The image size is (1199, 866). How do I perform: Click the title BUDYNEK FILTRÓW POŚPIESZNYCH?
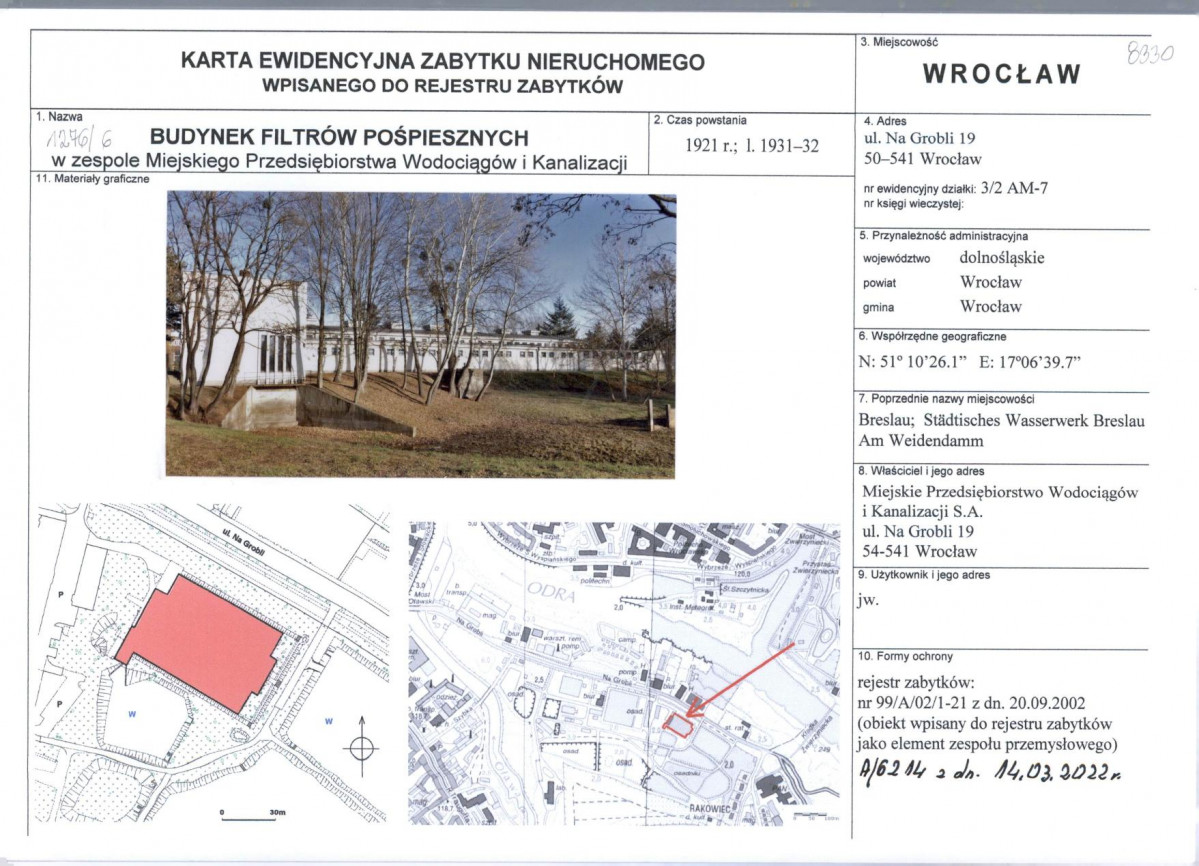tap(339, 138)
